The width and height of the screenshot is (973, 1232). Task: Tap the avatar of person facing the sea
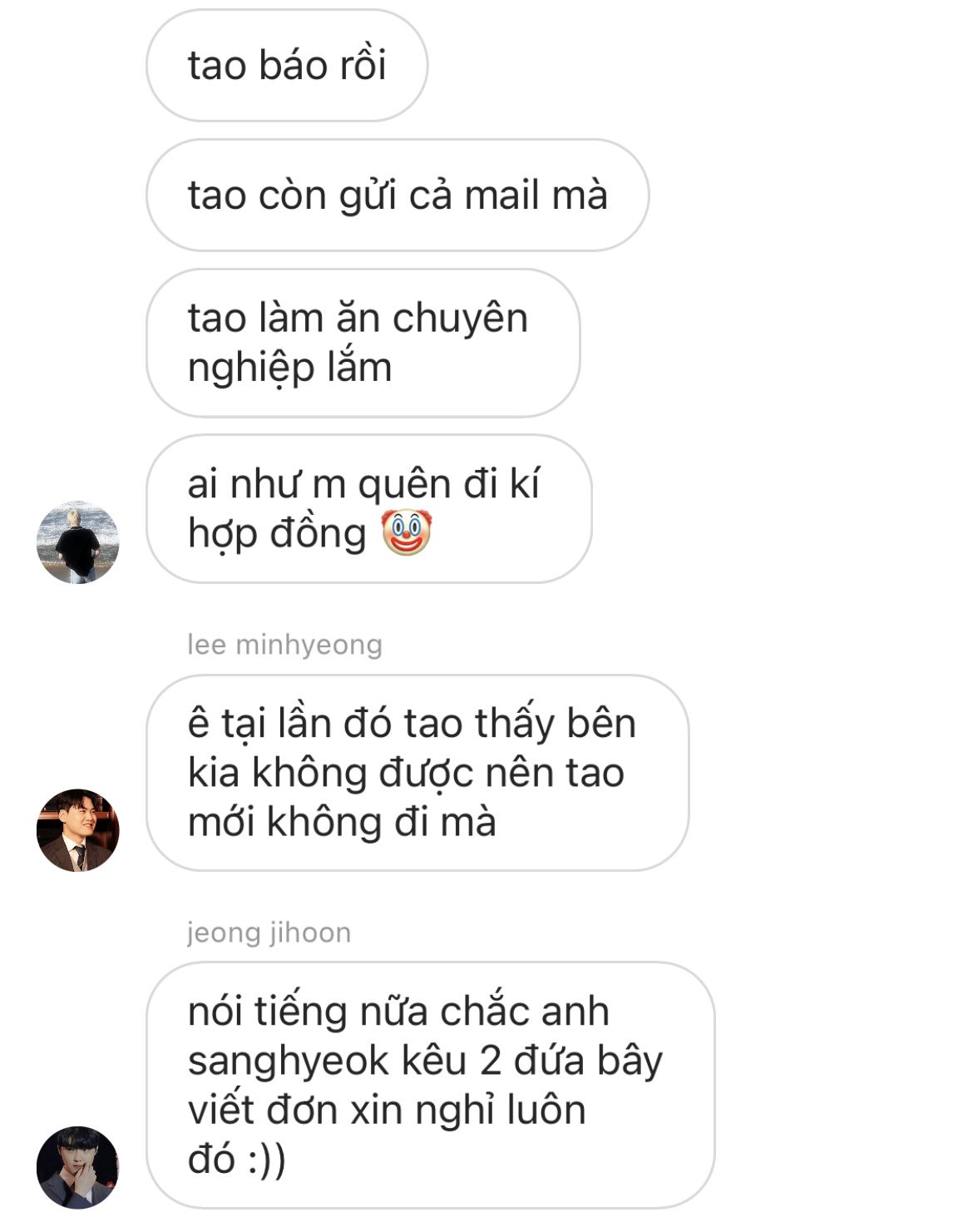click(x=78, y=542)
